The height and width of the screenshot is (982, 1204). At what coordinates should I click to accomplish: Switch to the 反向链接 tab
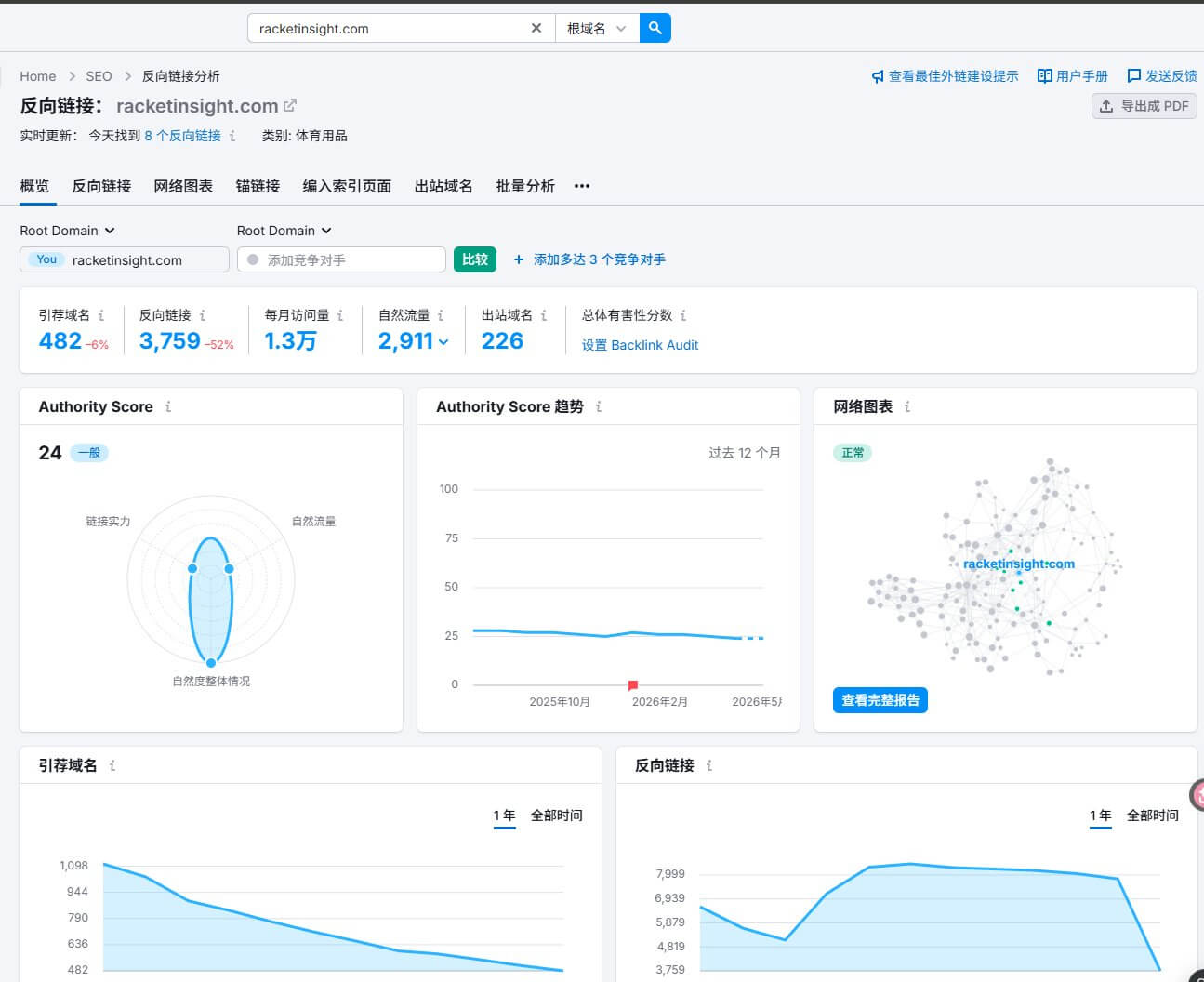101,186
